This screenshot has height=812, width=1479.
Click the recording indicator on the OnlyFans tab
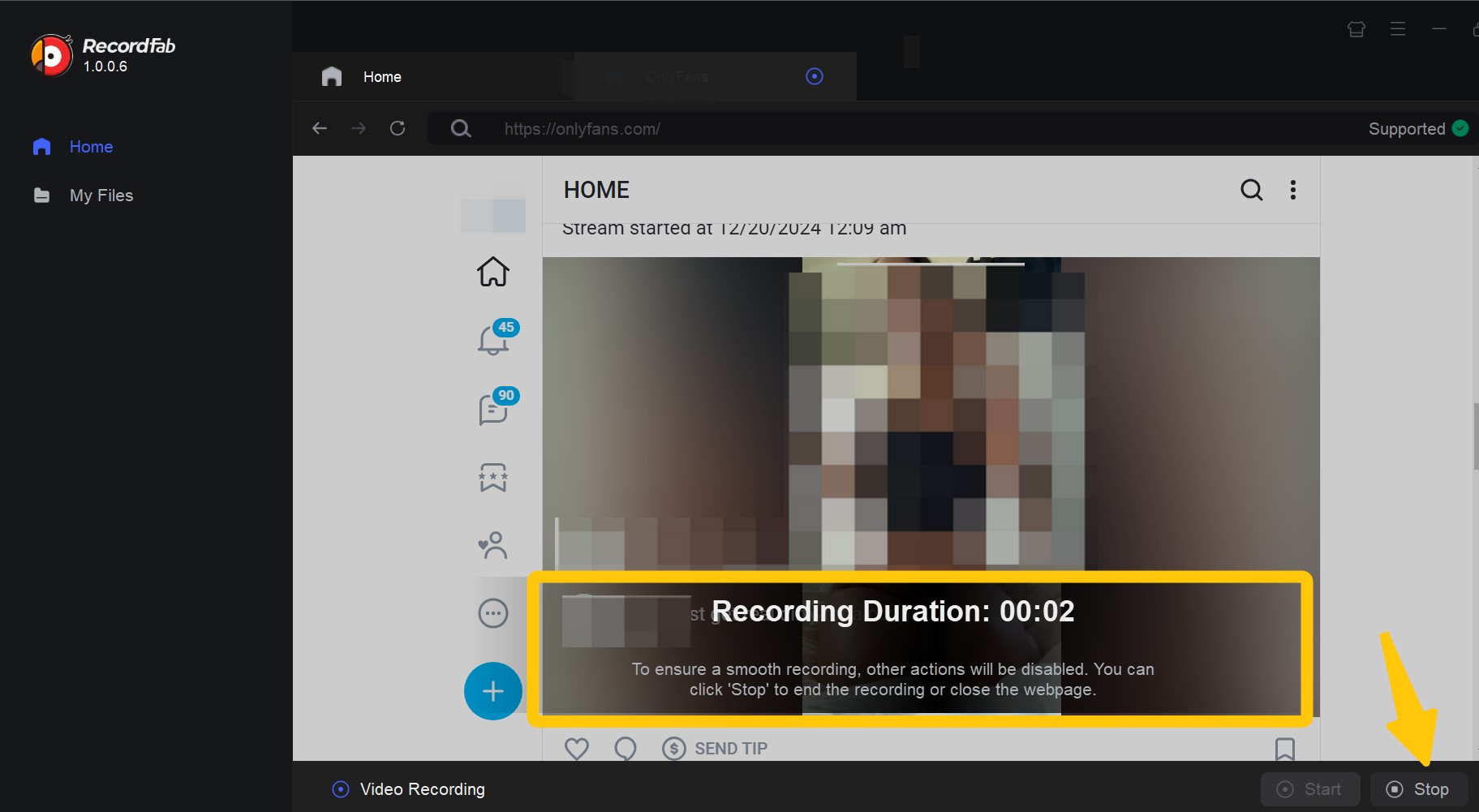[815, 76]
